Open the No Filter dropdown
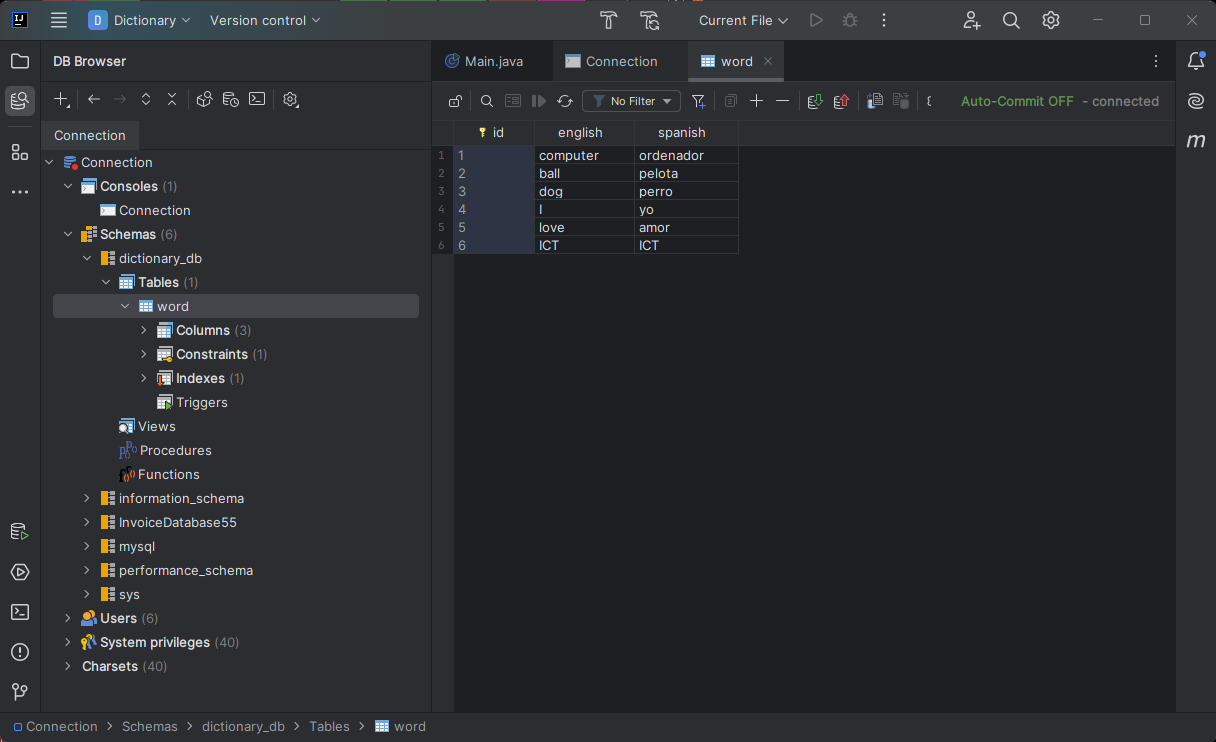The width and height of the screenshot is (1216, 742). coord(632,101)
